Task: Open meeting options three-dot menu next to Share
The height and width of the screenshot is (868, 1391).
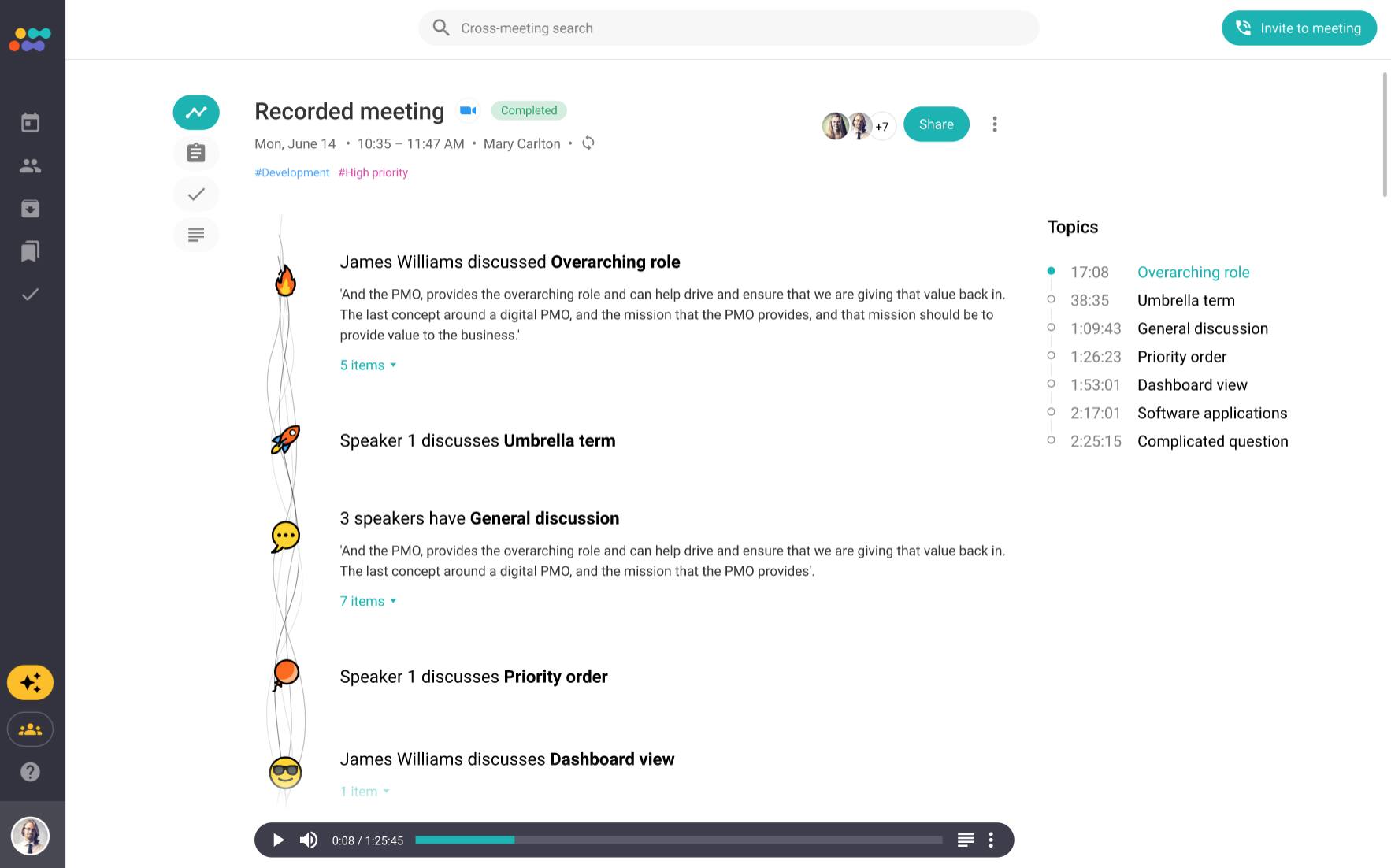Action: coord(995,124)
